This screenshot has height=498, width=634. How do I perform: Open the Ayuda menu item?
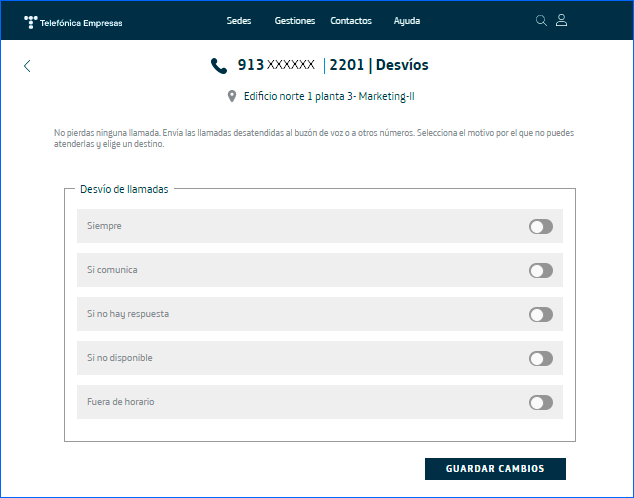click(407, 21)
